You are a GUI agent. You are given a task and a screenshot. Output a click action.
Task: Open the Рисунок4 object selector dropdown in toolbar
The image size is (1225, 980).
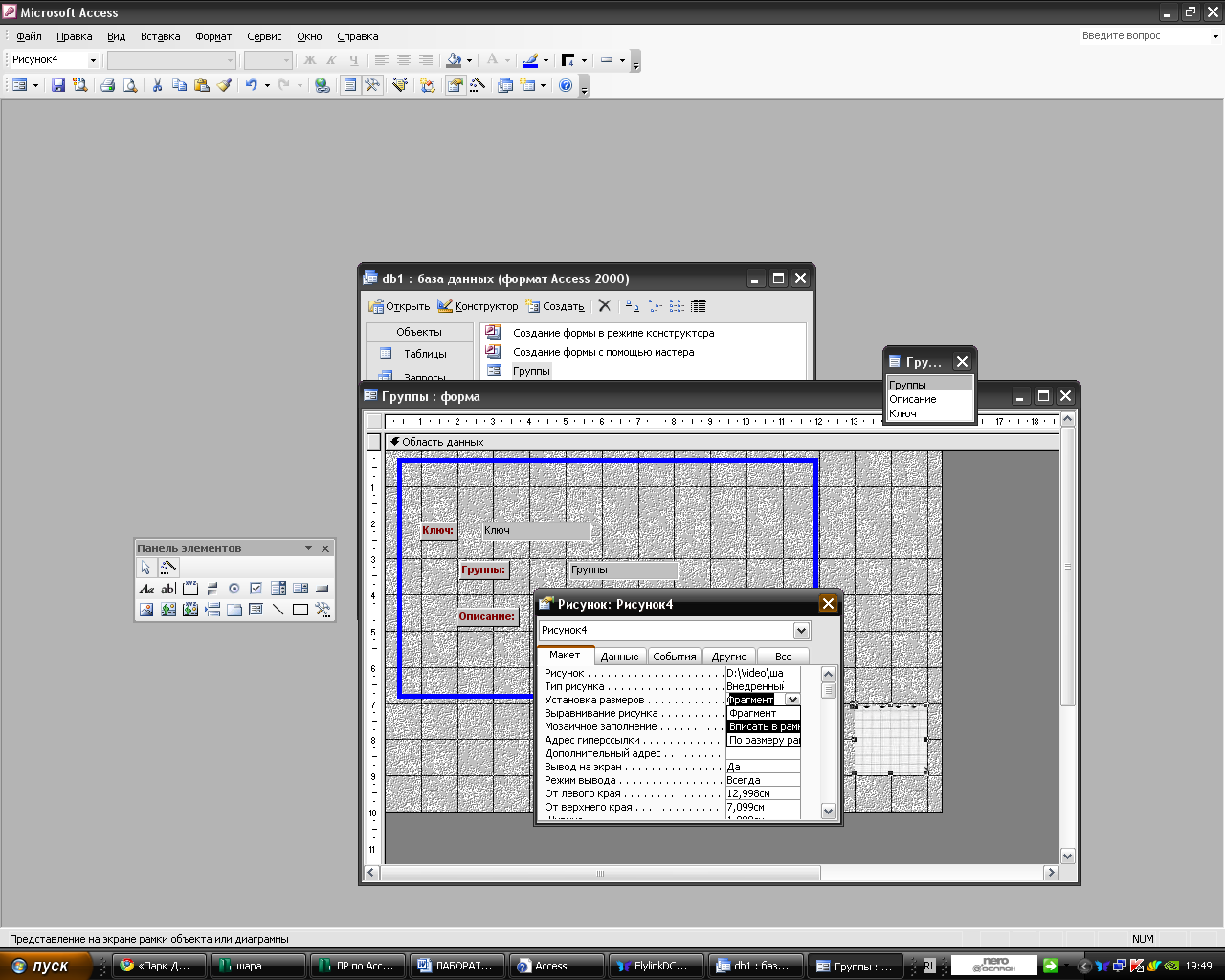click(x=93, y=60)
